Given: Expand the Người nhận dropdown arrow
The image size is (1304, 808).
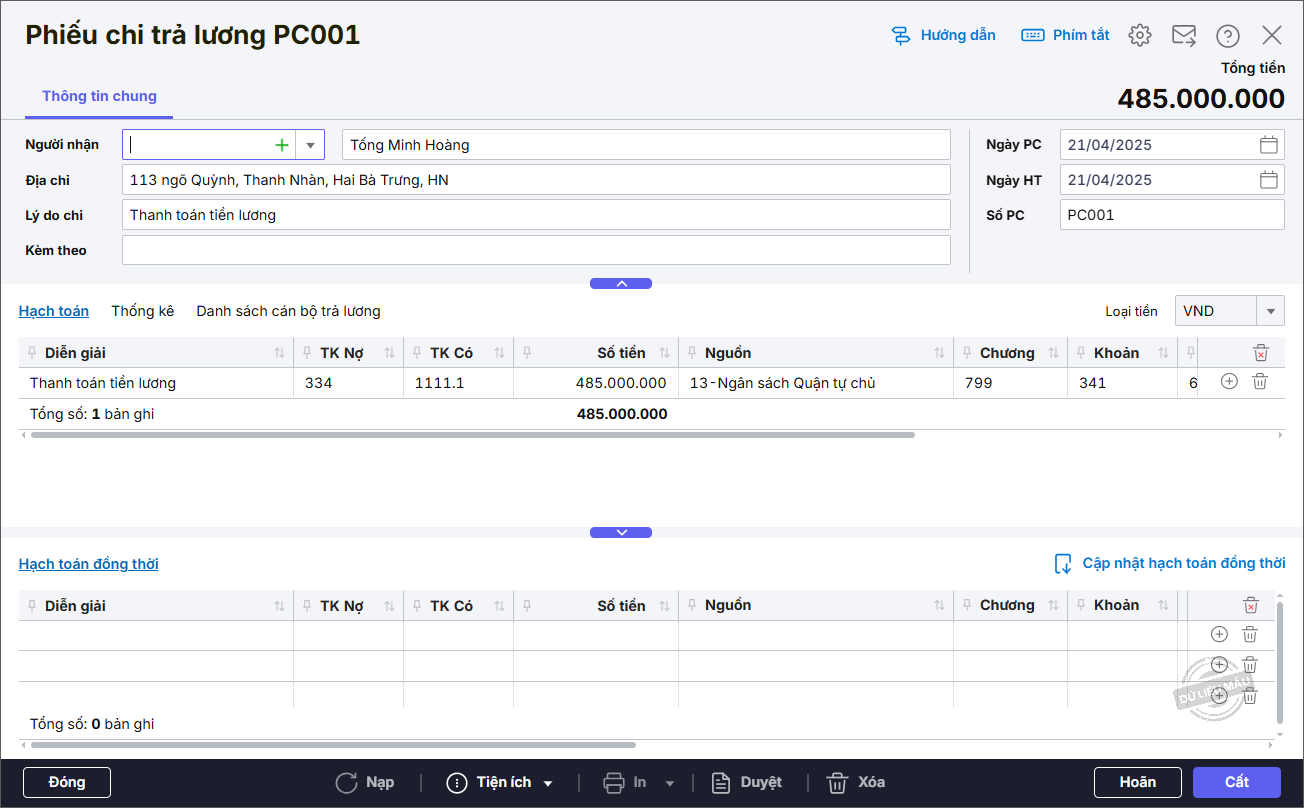Looking at the screenshot, I should coord(310,145).
